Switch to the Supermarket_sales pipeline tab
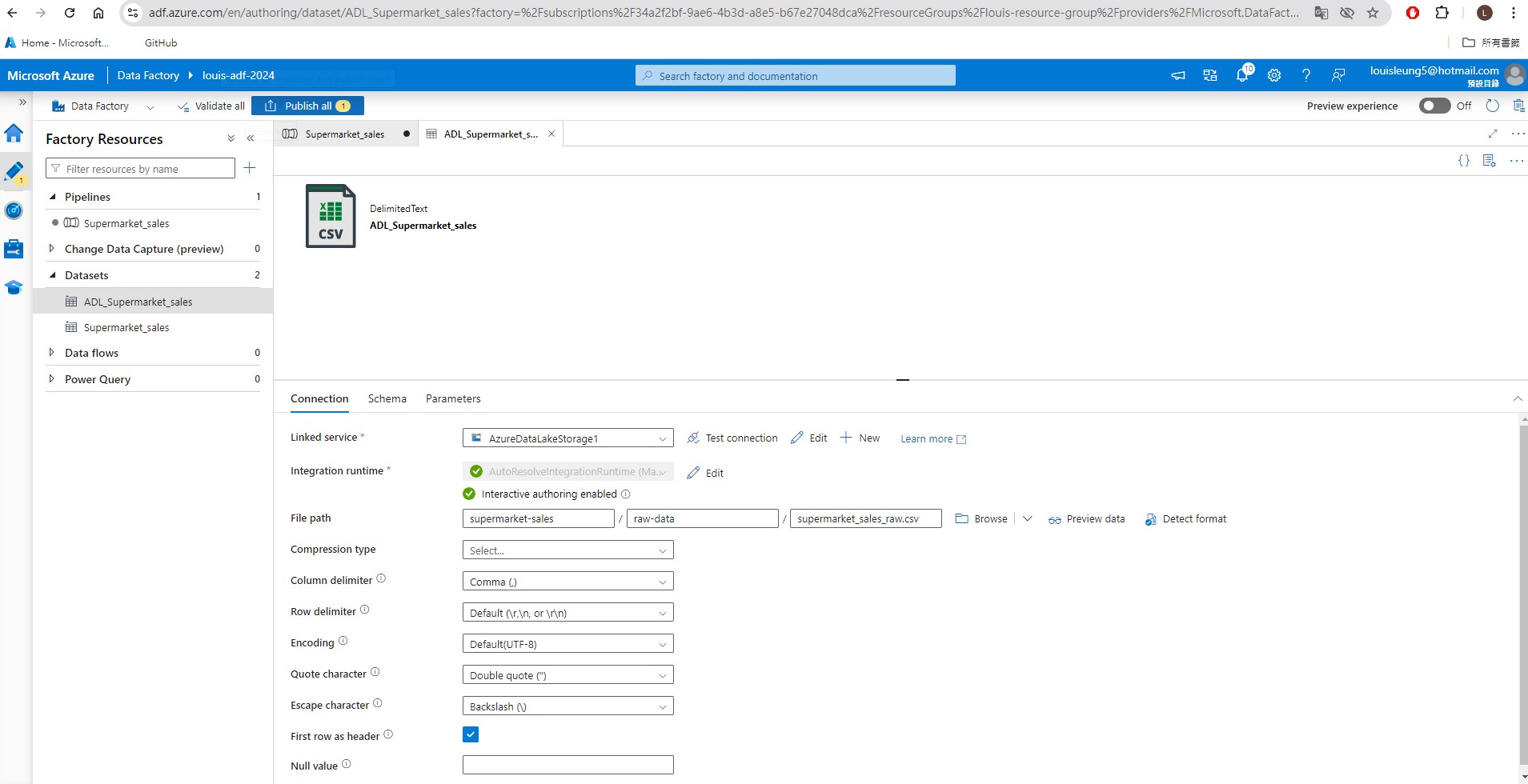This screenshot has width=1528, height=784. click(344, 134)
